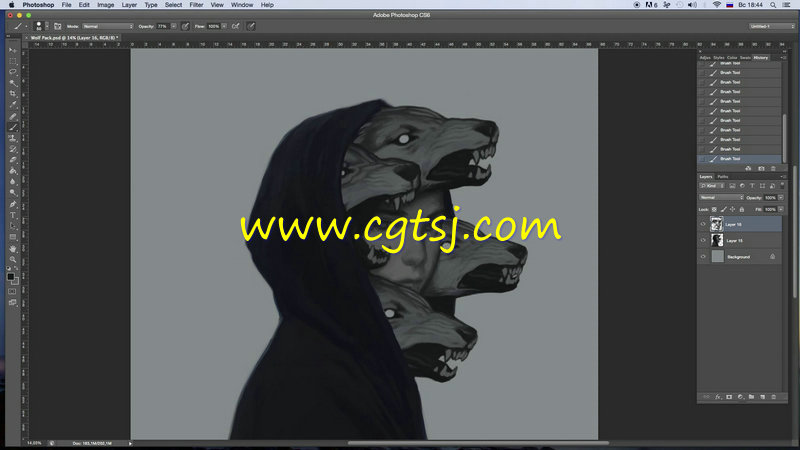The image size is (800, 450).
Task: Delete layer trash icon in Layers panel
Action: [x=773, y=397]
